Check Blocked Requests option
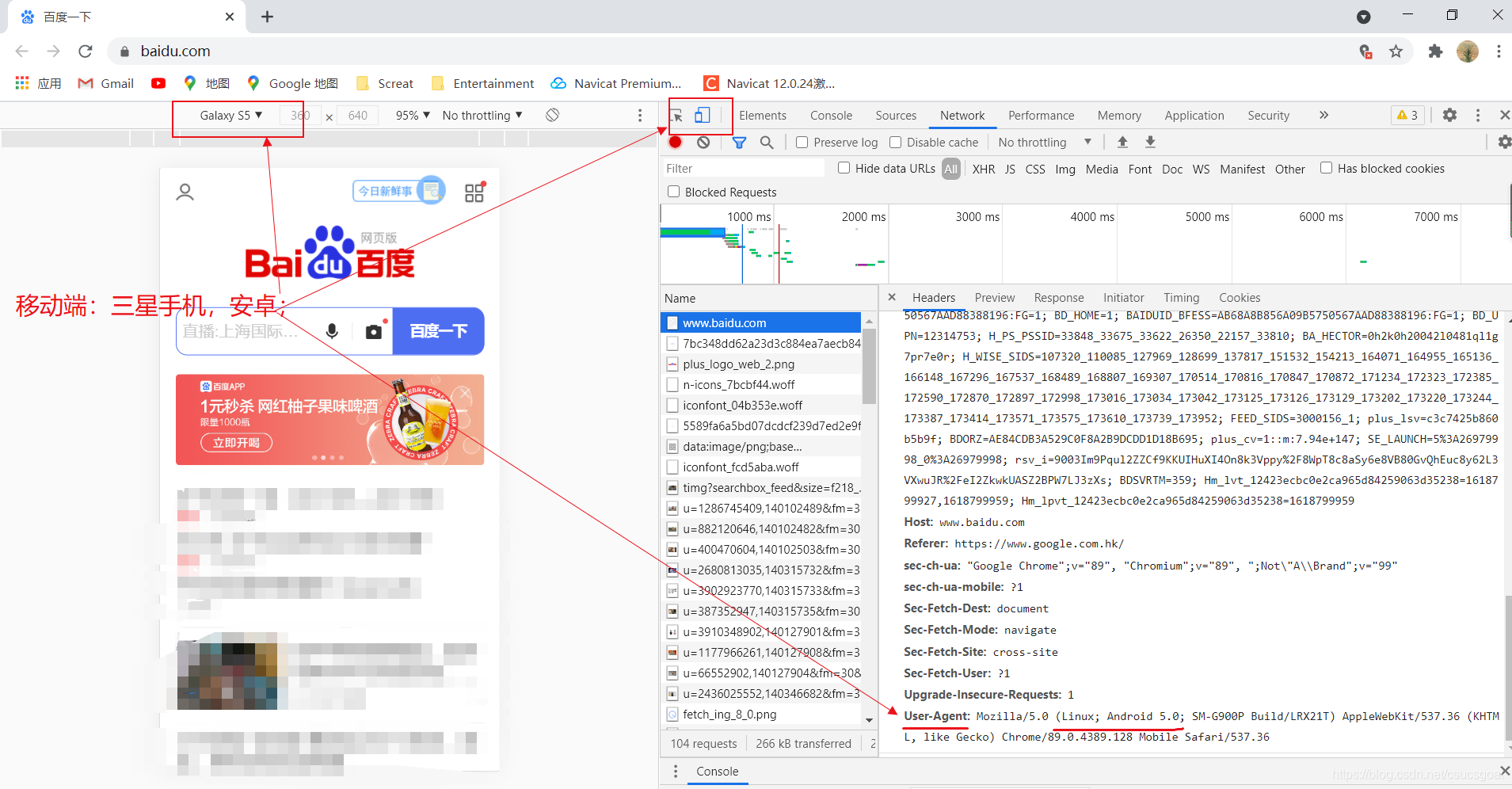The height and width of the screenshot is (789, 1512). [x=673, y=192]
